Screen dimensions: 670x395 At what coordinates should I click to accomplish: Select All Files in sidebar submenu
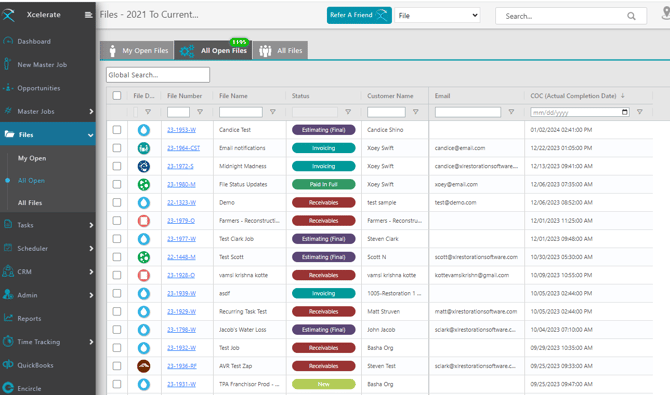tap(30, 203)
